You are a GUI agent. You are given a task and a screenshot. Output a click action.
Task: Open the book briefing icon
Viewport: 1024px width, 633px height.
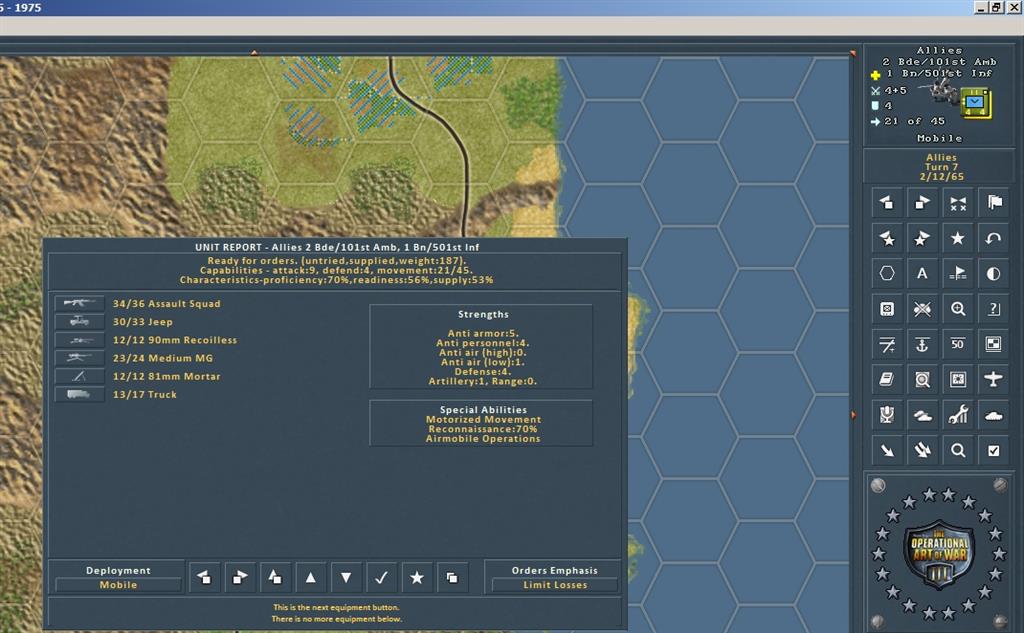tap(887, 380)
